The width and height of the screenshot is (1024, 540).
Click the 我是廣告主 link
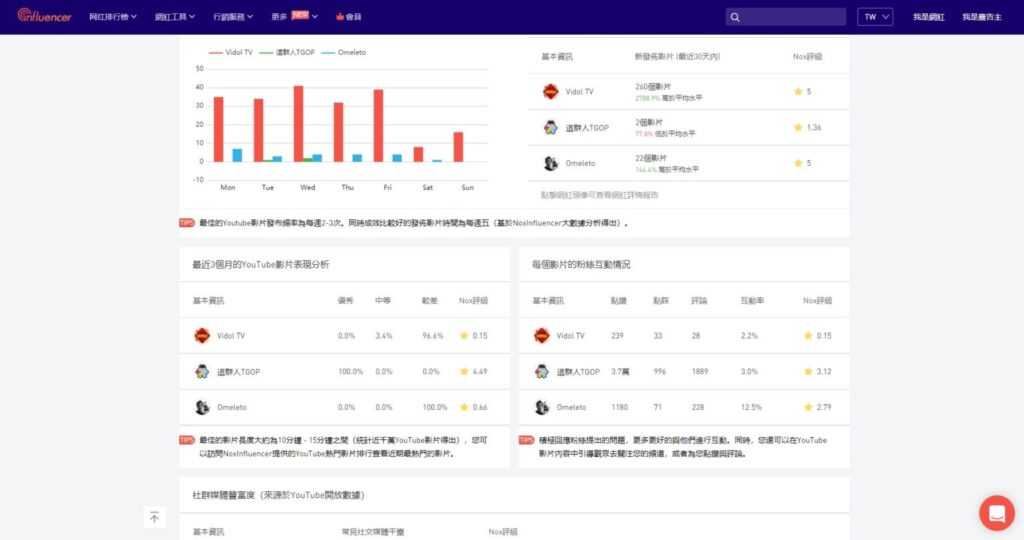[982, 17]
